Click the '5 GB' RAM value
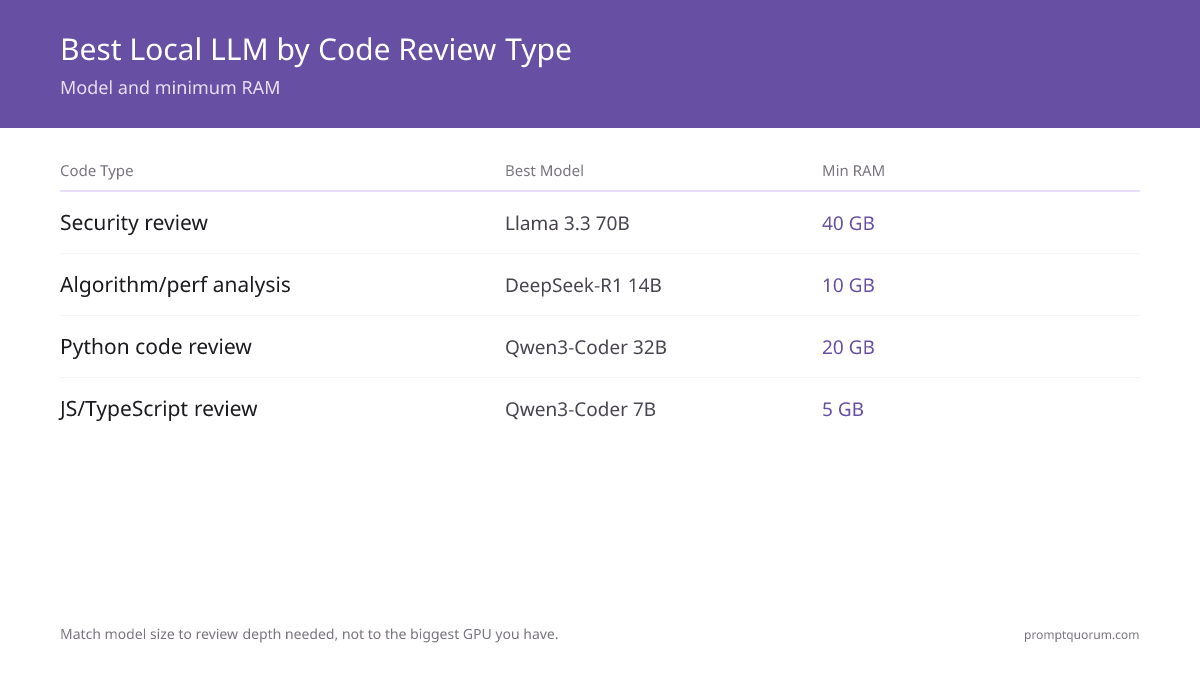The width and height of the screenshot is (1200, 675). (x=843, y=409)
